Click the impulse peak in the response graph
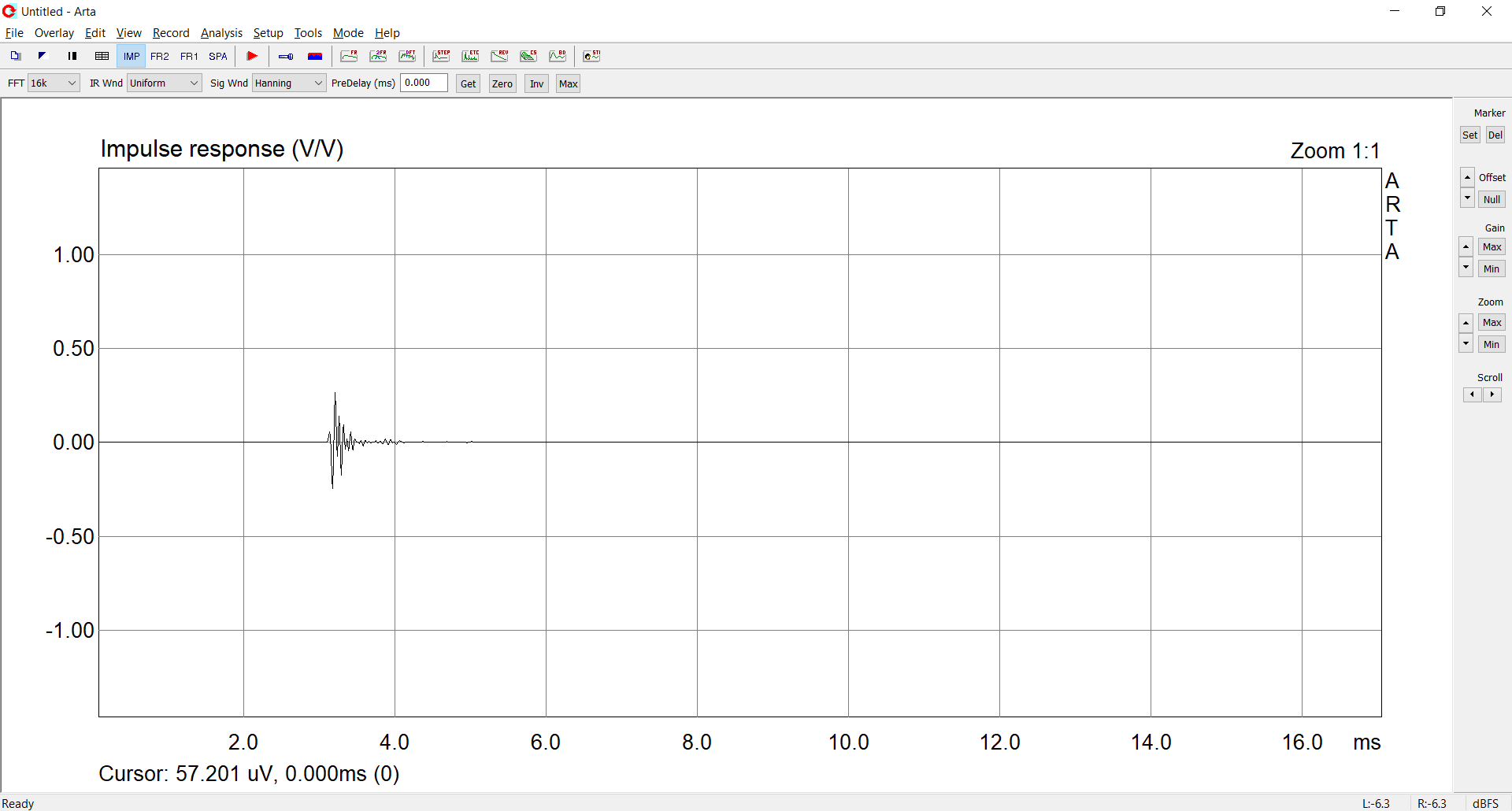Image resolution: width=1512 pixels, height=811 pixels. tap(335, 394)
